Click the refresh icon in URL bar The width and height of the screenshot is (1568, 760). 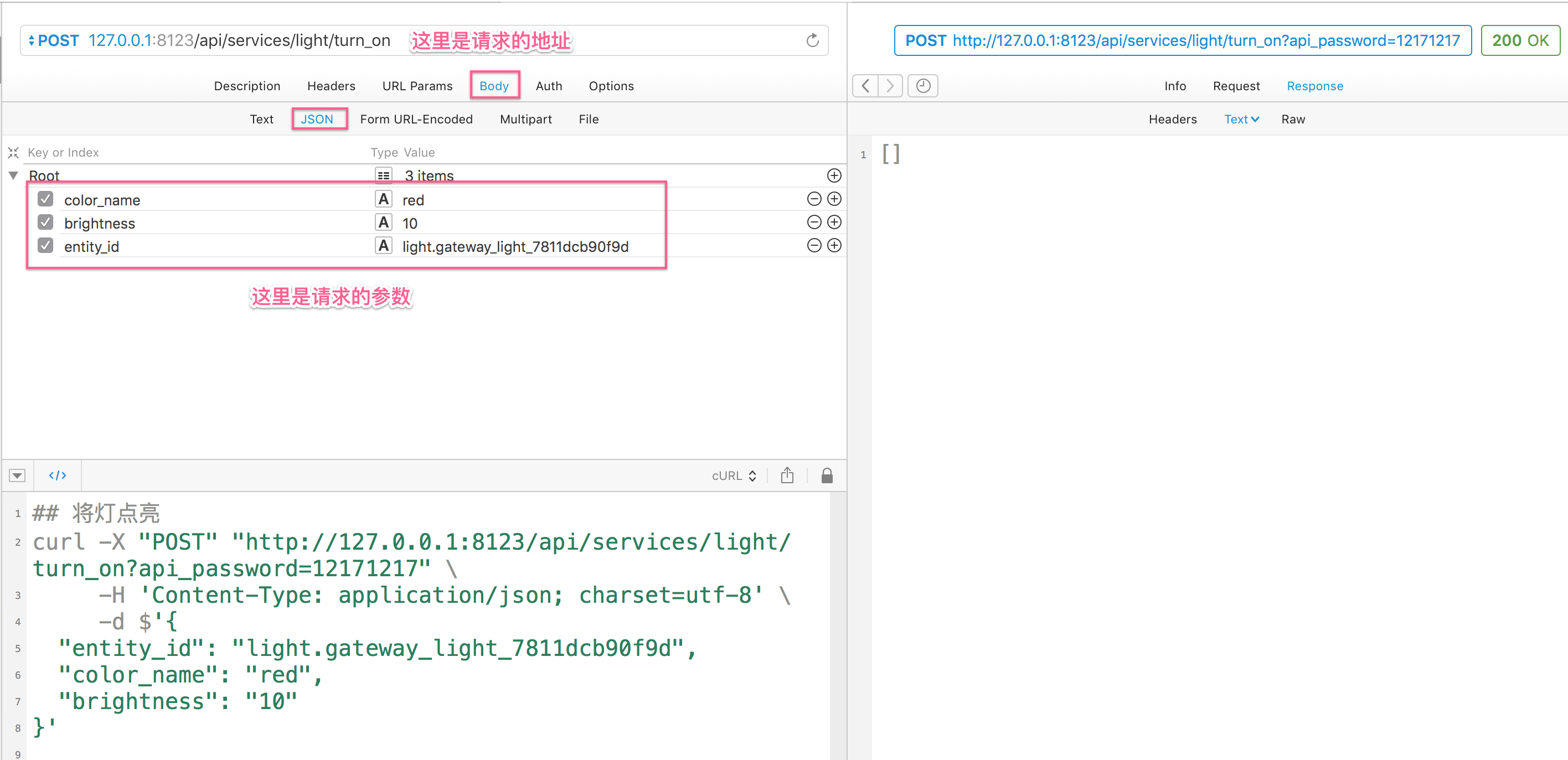(x=812, y=41)
